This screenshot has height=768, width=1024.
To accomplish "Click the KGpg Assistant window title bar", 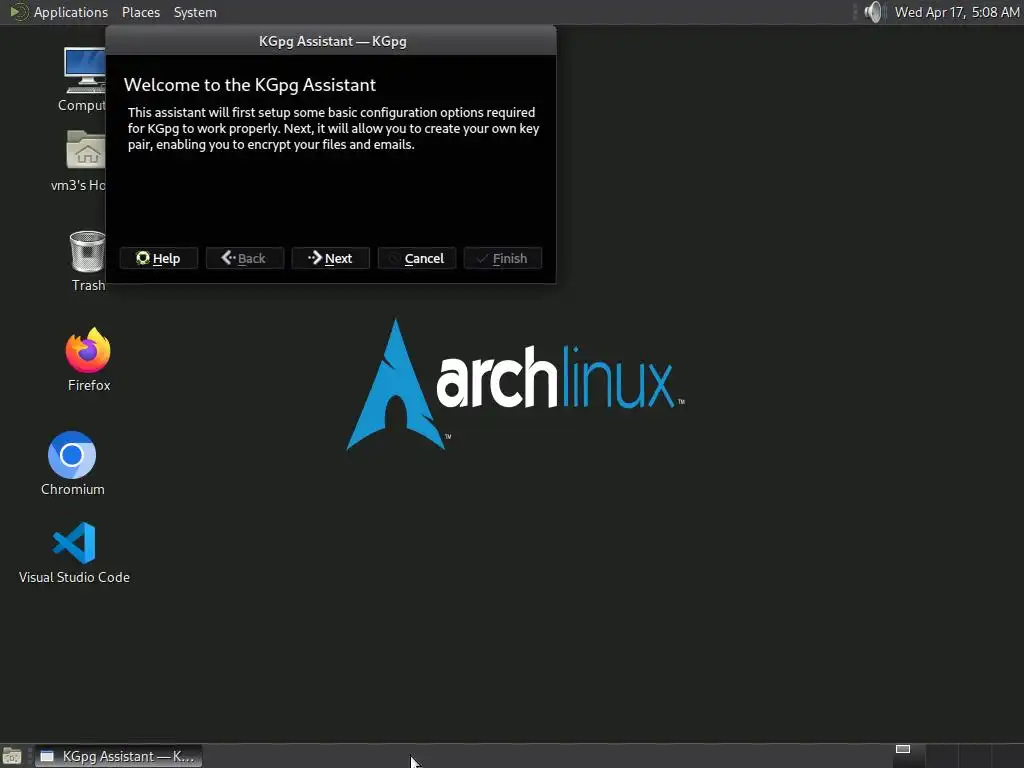I will pos(331,40).
